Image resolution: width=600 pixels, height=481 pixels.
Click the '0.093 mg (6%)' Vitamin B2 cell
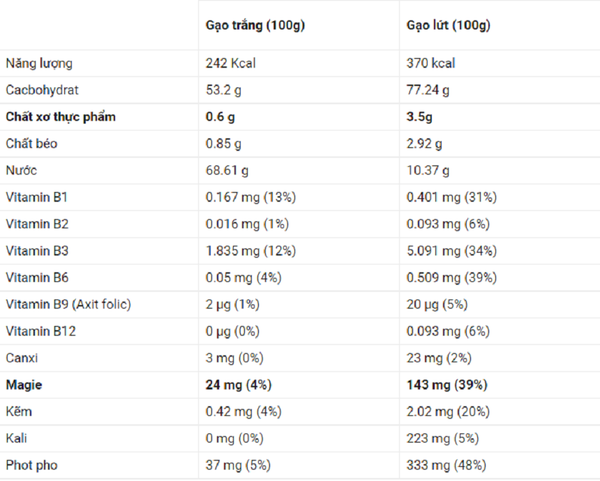(448, 224)
